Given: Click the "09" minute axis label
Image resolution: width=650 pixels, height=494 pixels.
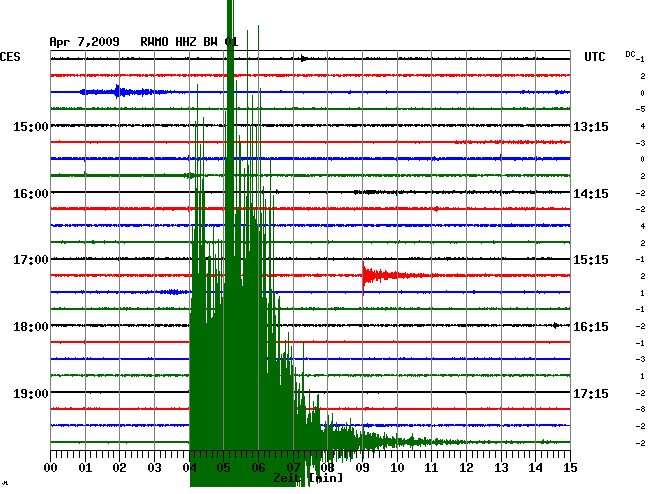Looking at the screenshot, I should click(x=362, y=468).
